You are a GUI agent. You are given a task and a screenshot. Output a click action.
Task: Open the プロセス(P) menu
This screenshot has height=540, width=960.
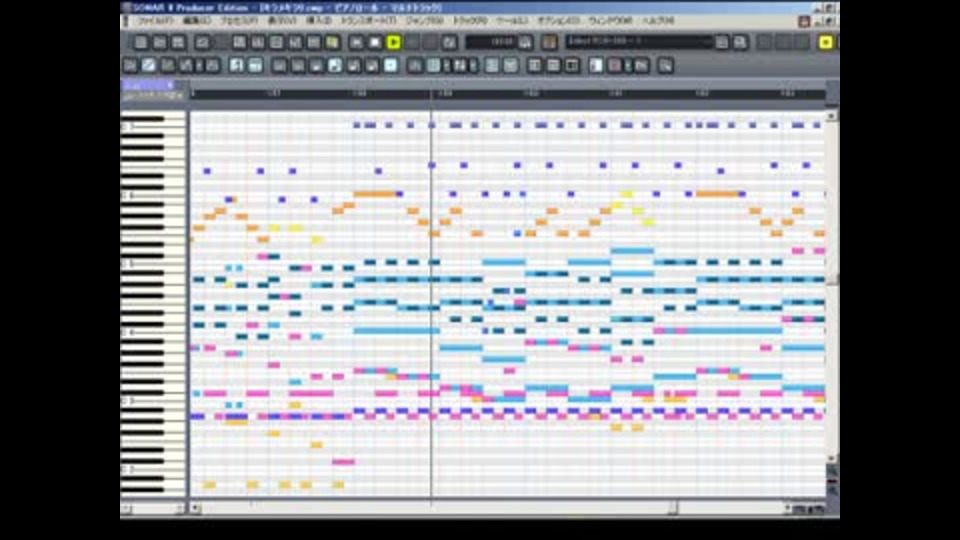point(239,21)
